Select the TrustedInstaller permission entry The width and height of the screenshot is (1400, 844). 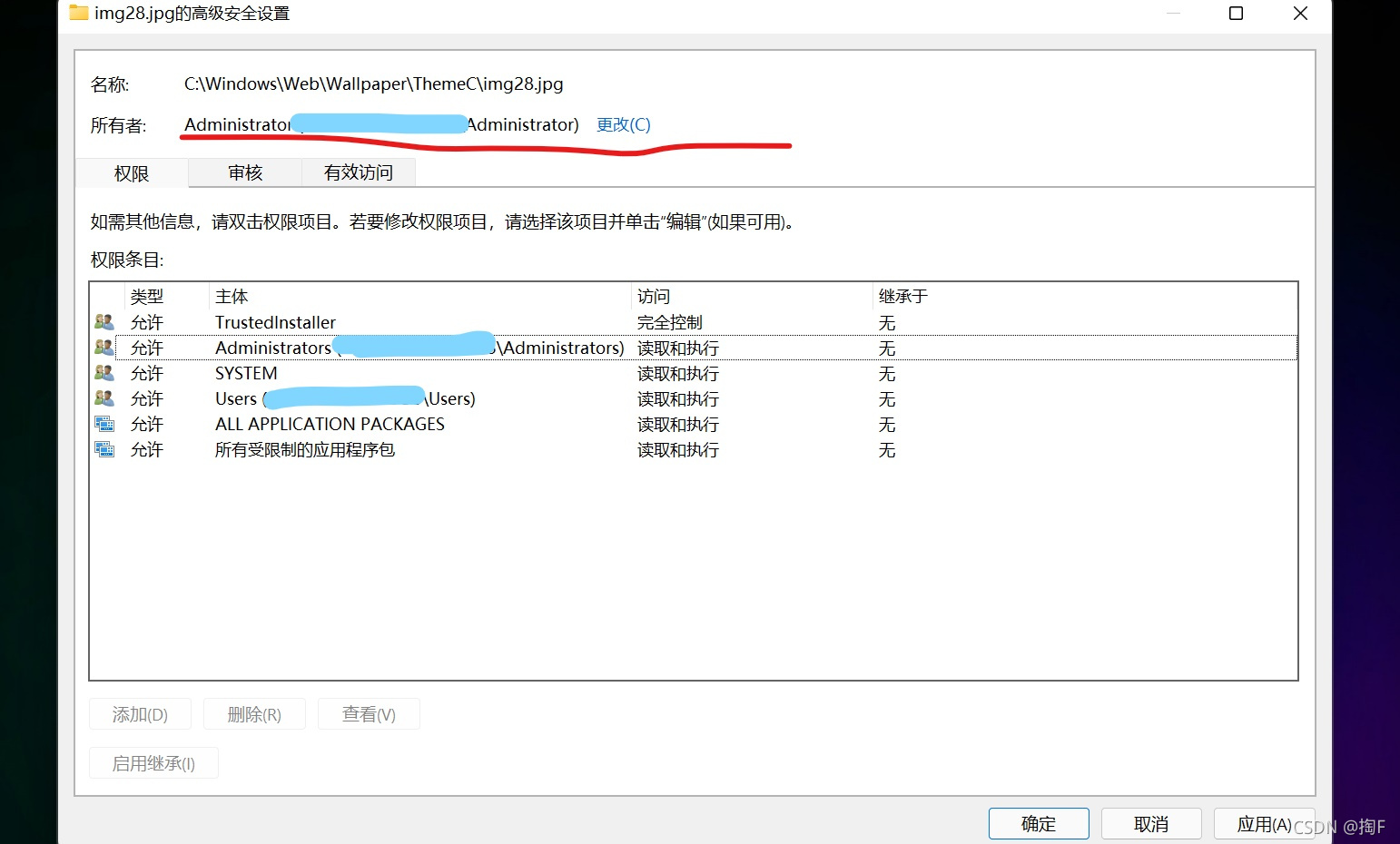694,322
